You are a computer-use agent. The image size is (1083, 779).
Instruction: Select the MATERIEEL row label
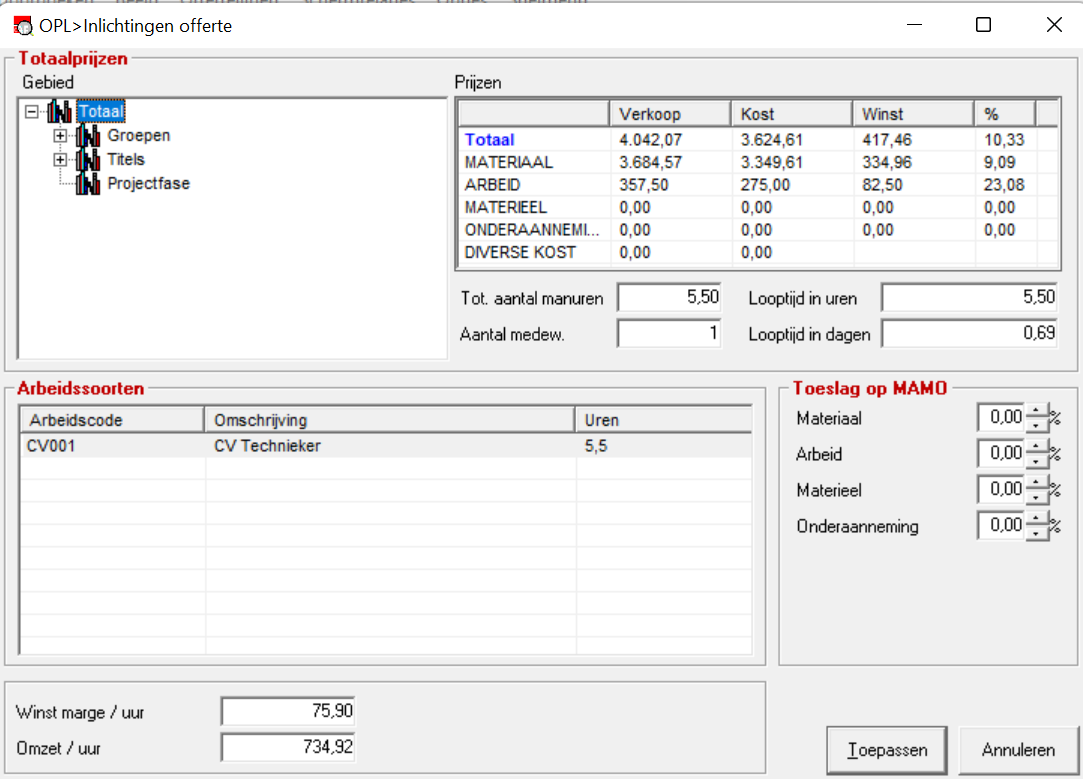(506, 207)
